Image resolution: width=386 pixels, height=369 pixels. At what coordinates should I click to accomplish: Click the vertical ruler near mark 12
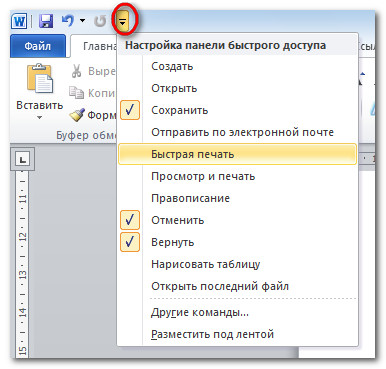click(x=23, y=237)
